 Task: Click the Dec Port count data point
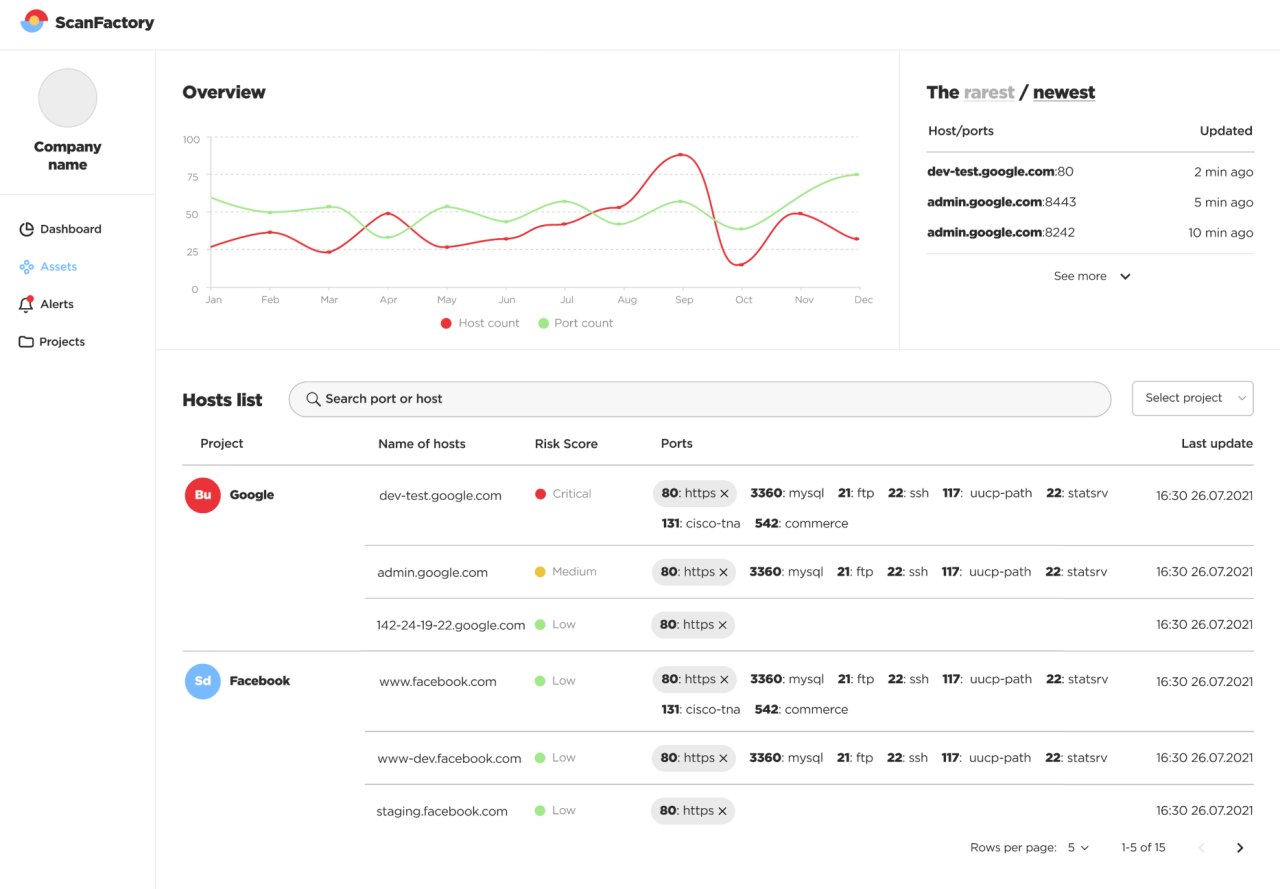(857, 174)
